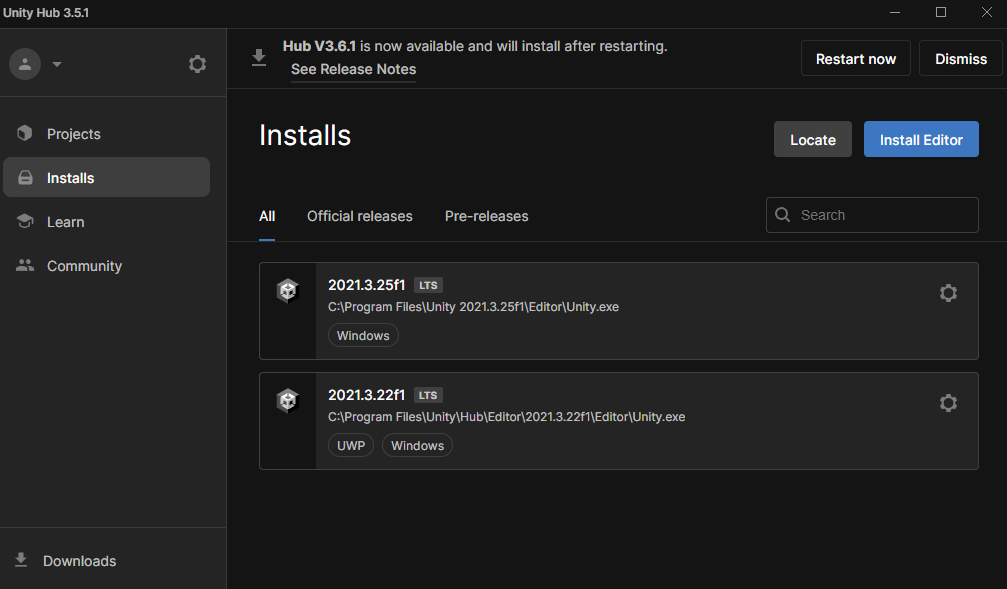Click path C:\Program Files\Unity 2021.3.25f1\Editor\Unity.exe
The width and height of the screenshot is (1007, 589).
click(x=473, y=307)
